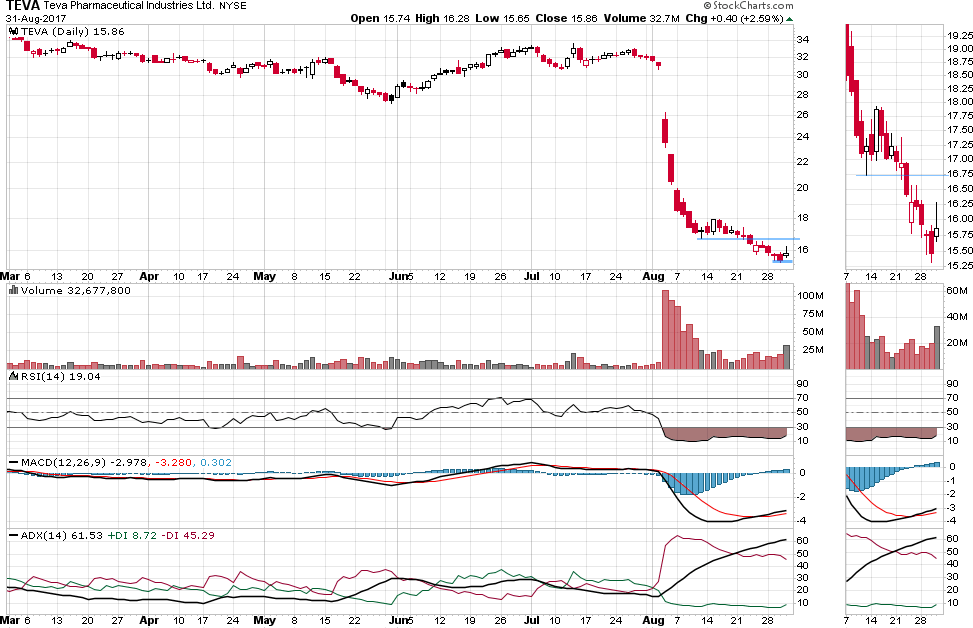The width and height of the screenshot is (973, 628).
Task: Click the Chg +0.40 (+2.59%) value
Action: tap(734, 19)
